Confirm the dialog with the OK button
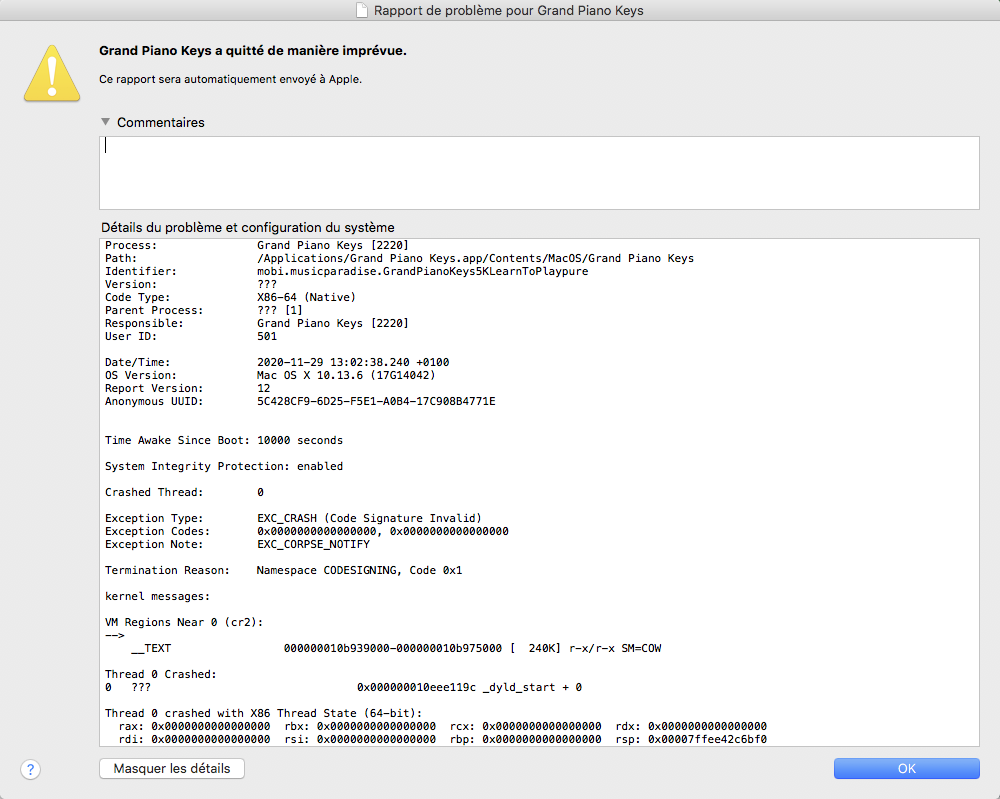Viewport: 1000px width, 799px height. 906,768
